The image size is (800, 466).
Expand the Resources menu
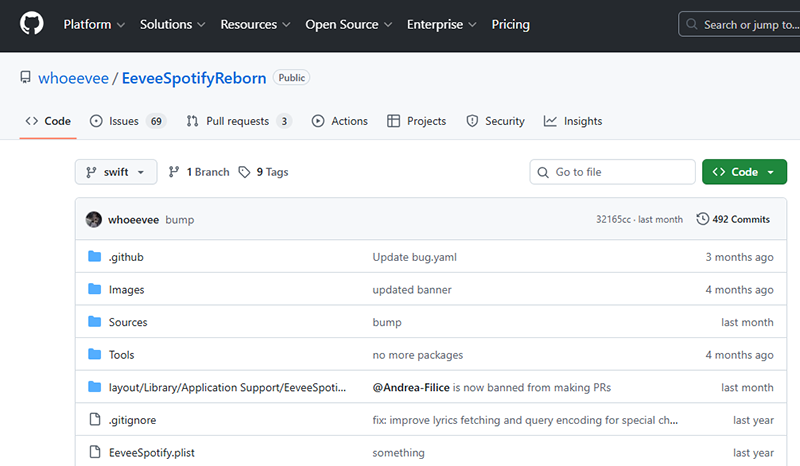[255, 24]
